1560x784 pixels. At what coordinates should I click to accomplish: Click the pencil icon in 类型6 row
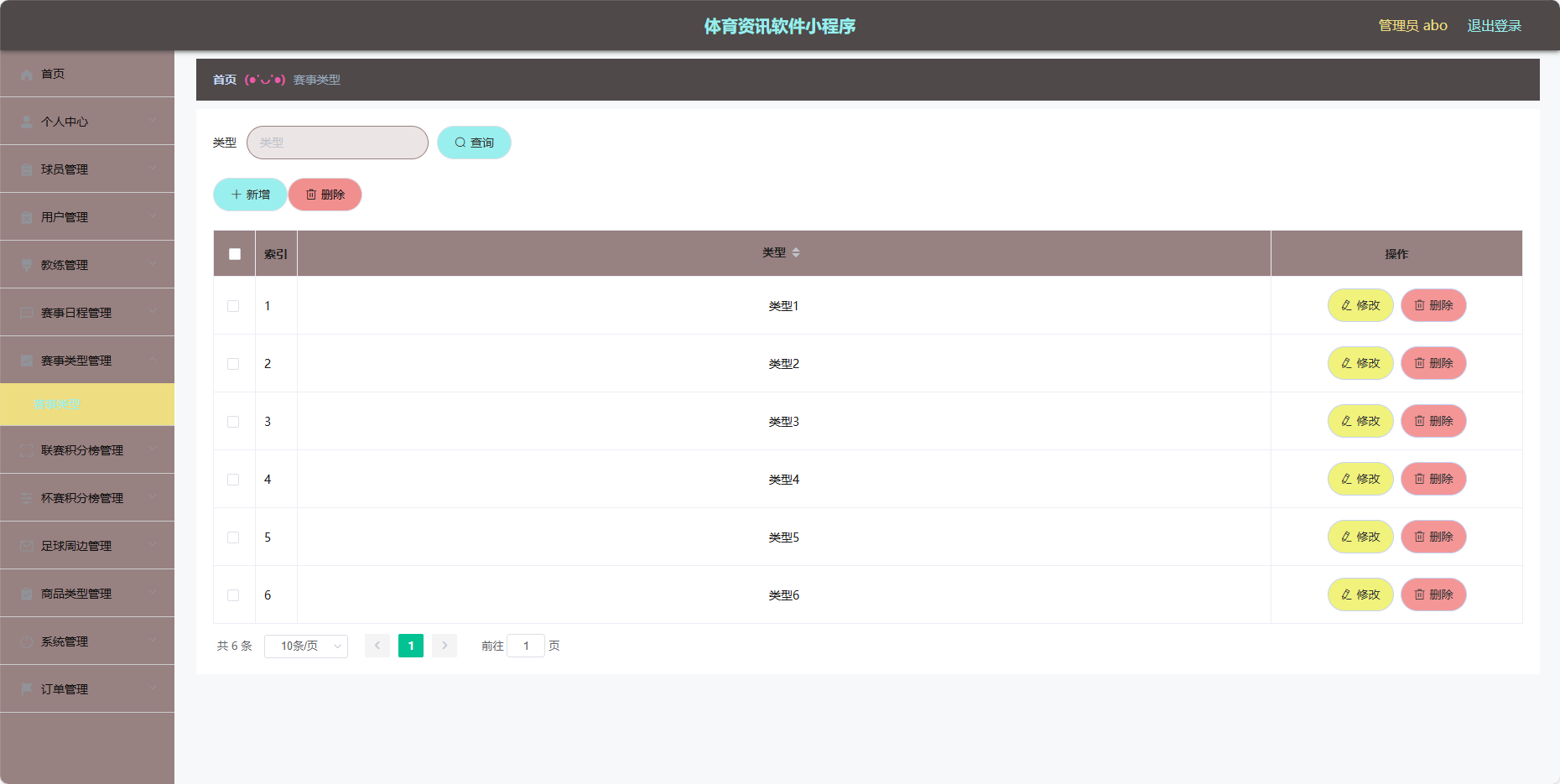(x=1347, y=594)
